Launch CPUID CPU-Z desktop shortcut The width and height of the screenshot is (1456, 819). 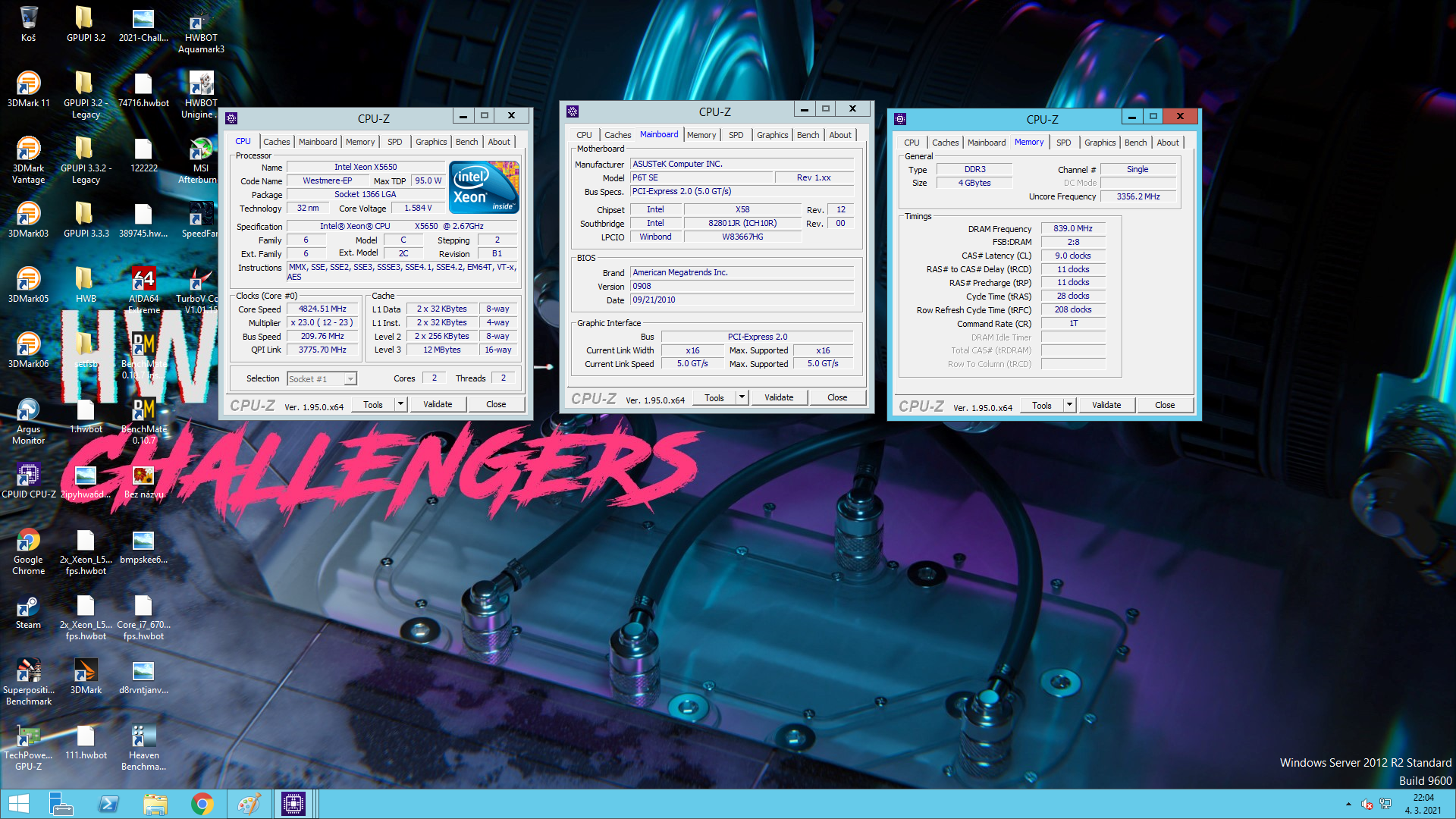pos(28,480)
